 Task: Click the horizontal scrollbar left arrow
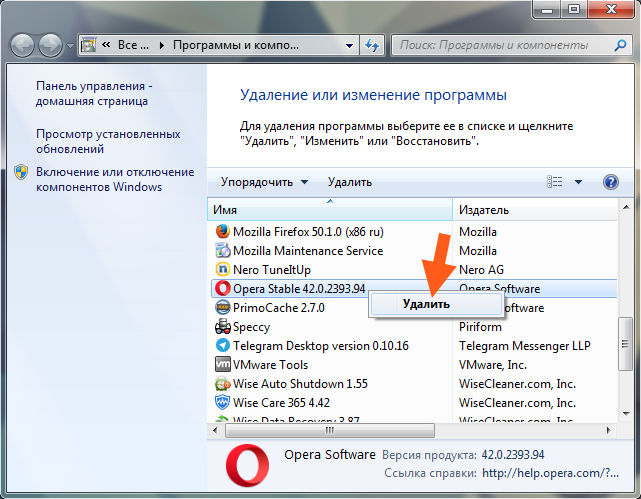(x=215, y=430)
